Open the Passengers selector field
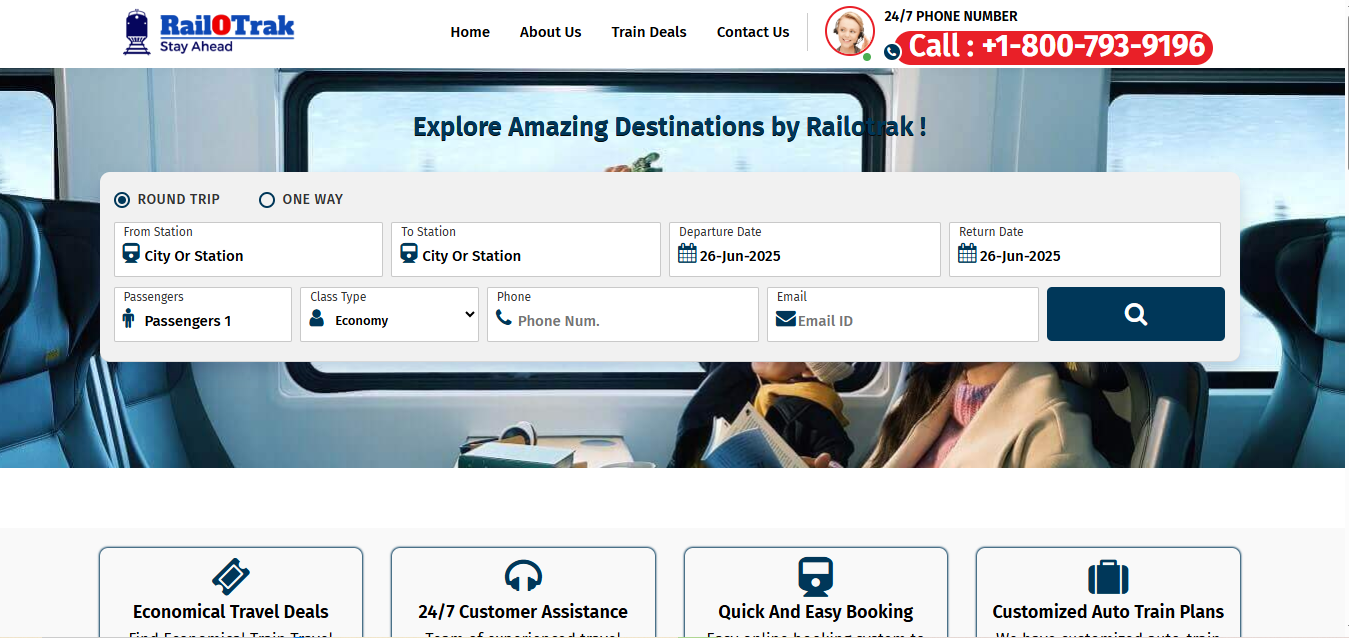The image size is (1349, 638). (203, 314)
